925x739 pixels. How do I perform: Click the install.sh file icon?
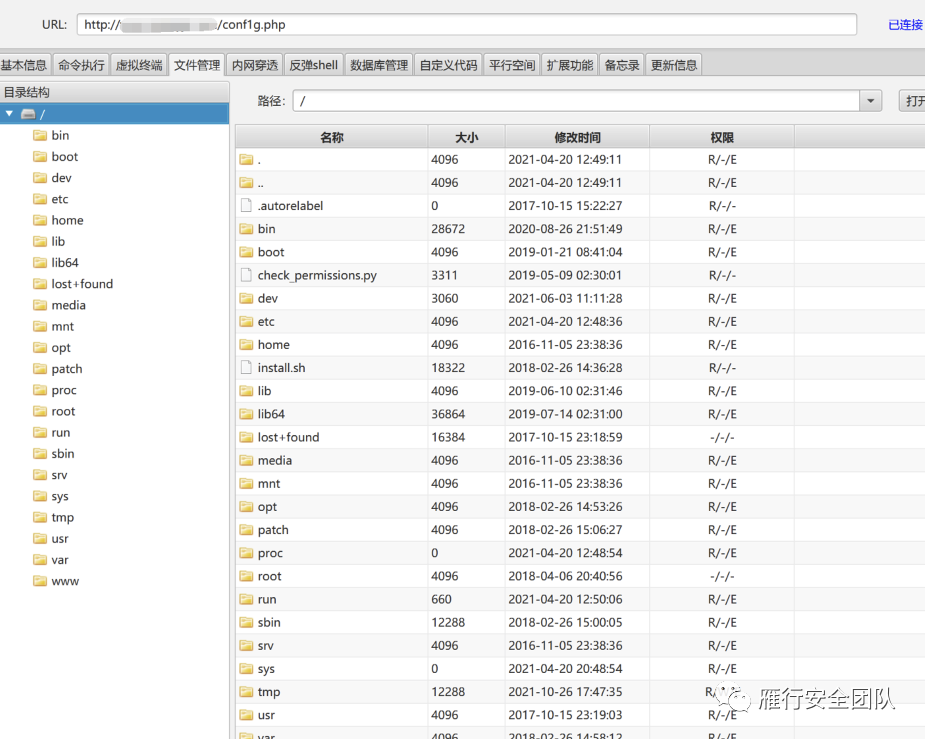coord(246,368)
